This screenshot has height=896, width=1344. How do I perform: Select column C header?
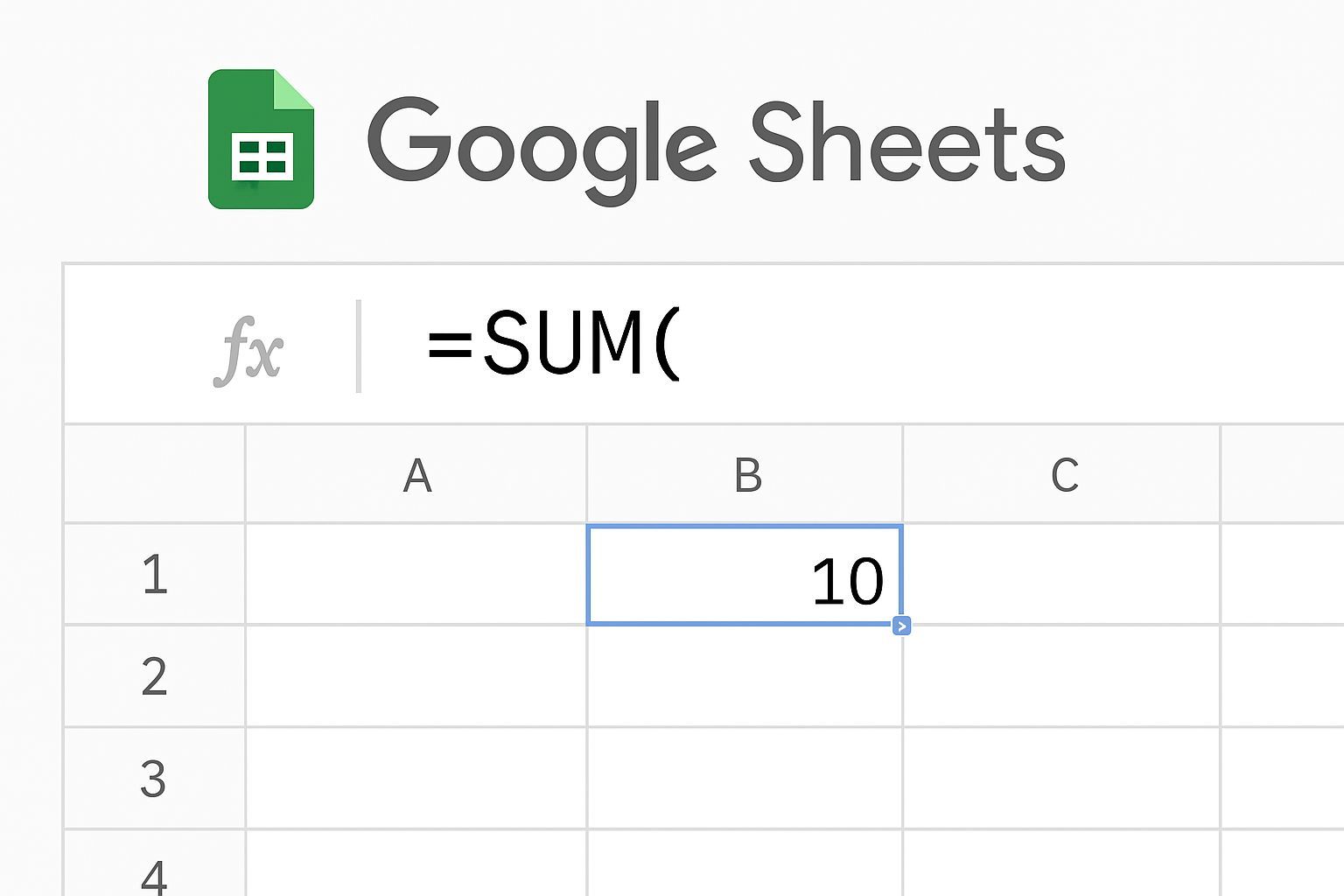1062,475
